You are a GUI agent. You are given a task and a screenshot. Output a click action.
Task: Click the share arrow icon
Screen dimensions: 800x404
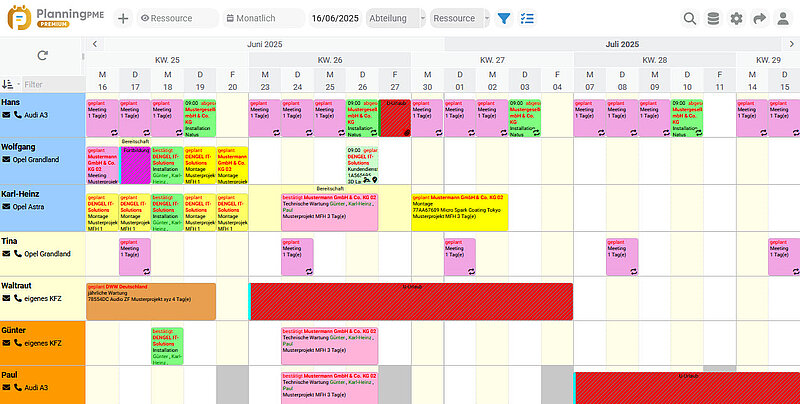[760, 18]
